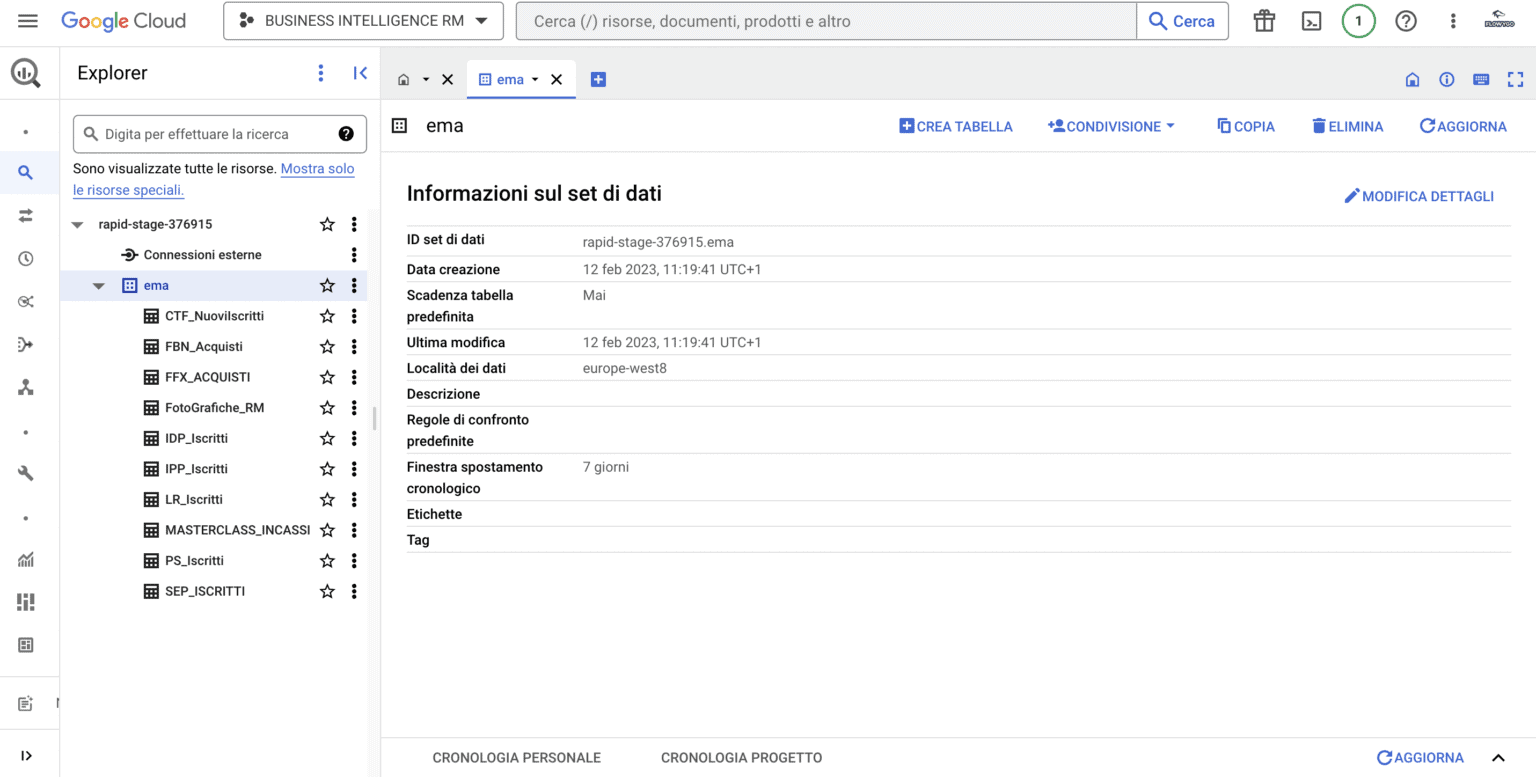Star the CTF_Nuoviscritti table
This screenshot has height=777, width=1536.
327,315
